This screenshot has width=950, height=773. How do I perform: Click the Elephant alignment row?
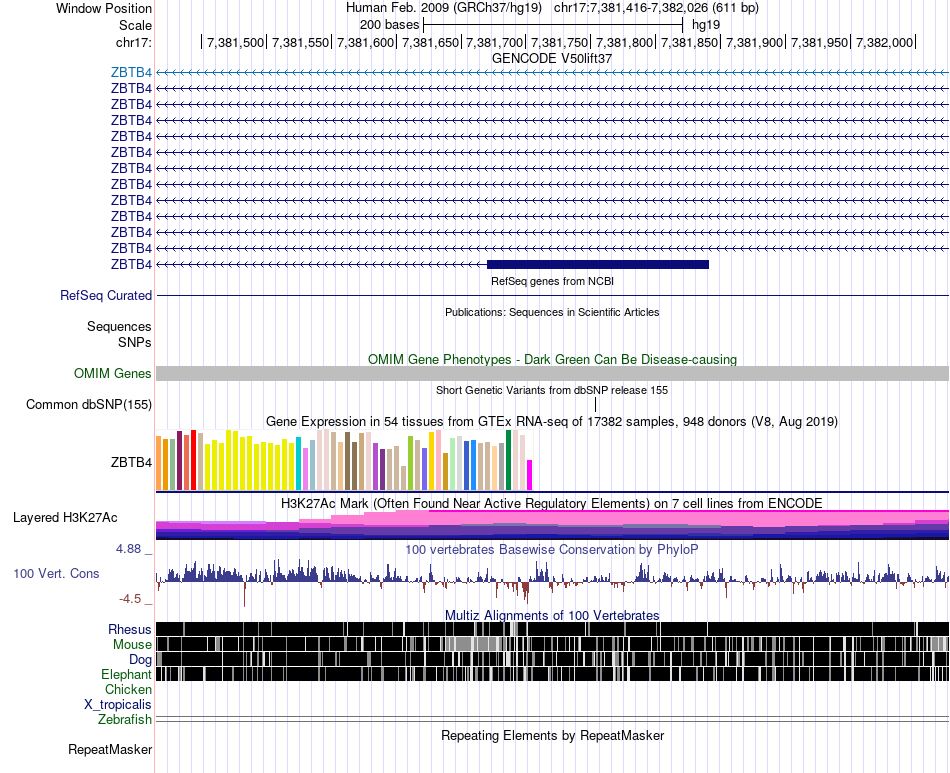coord(552,674)
